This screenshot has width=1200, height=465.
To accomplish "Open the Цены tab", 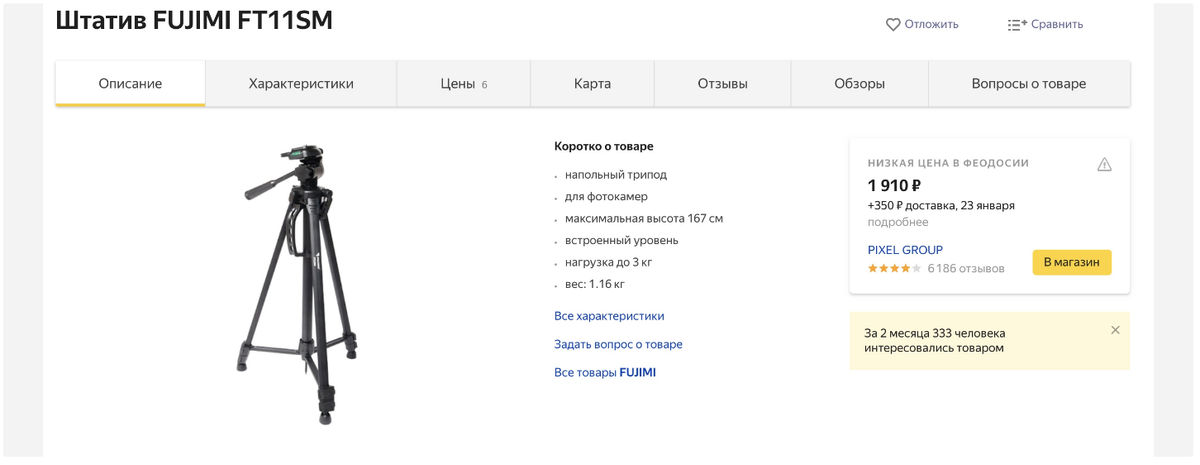I will (x=463, y=84).
